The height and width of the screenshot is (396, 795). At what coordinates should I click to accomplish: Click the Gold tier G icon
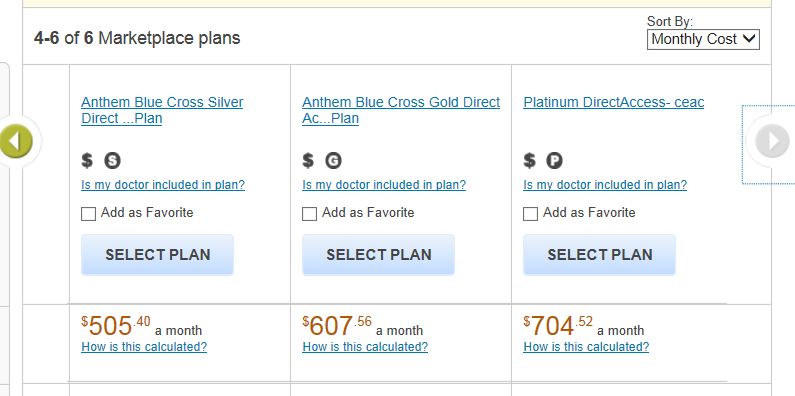[333, 161]
